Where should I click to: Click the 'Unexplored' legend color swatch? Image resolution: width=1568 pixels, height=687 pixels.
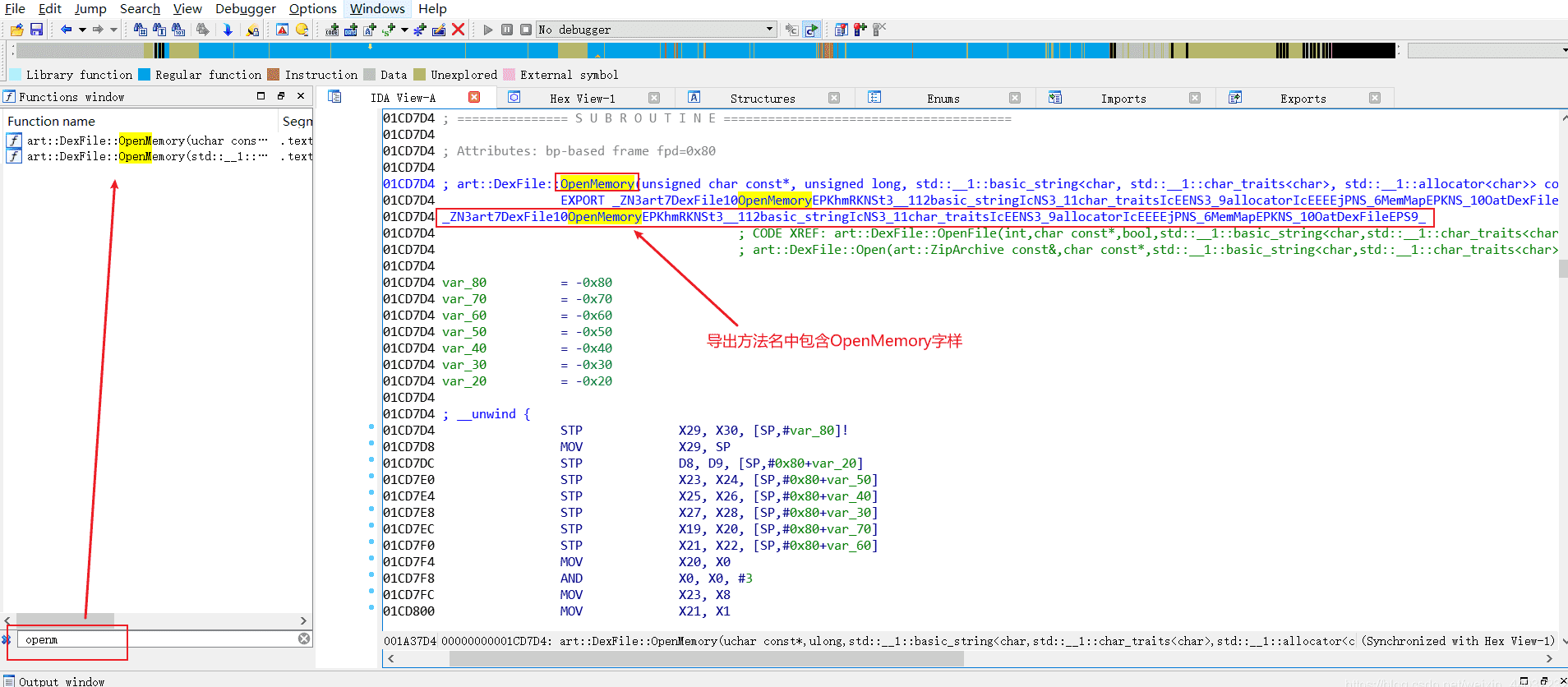pos(420,74)
